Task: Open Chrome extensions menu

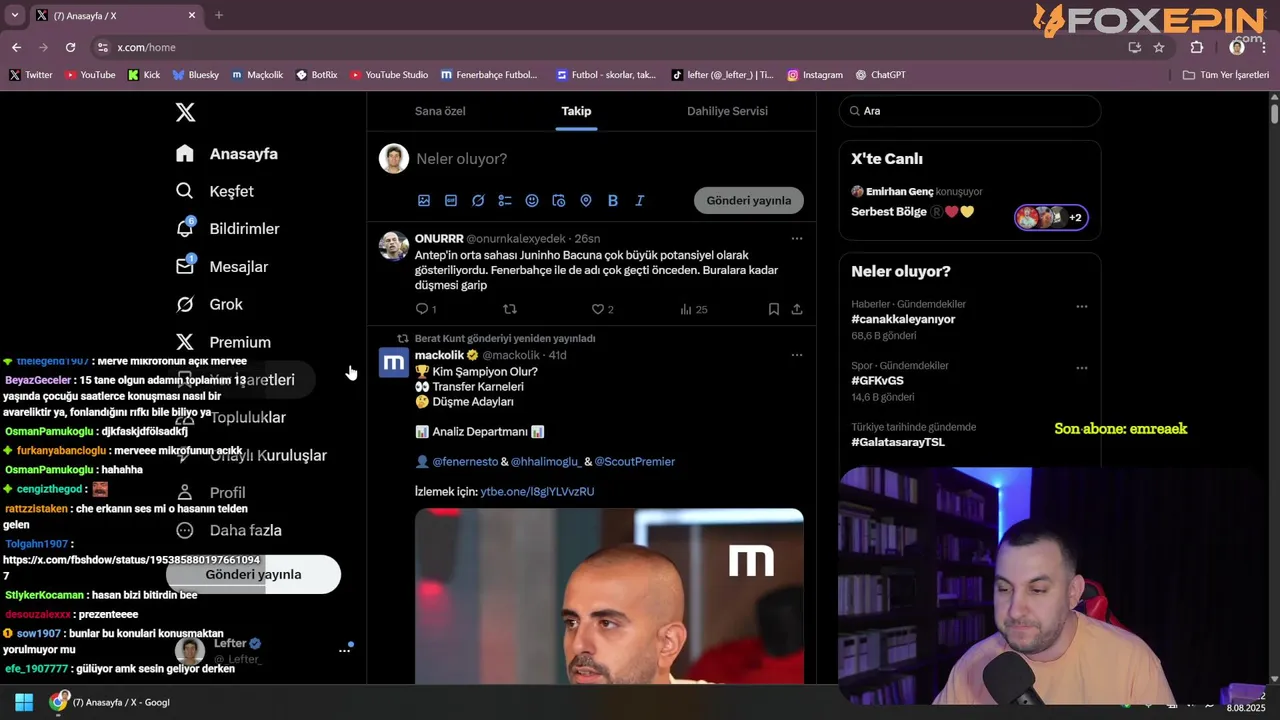Action: coord(1197,47)
